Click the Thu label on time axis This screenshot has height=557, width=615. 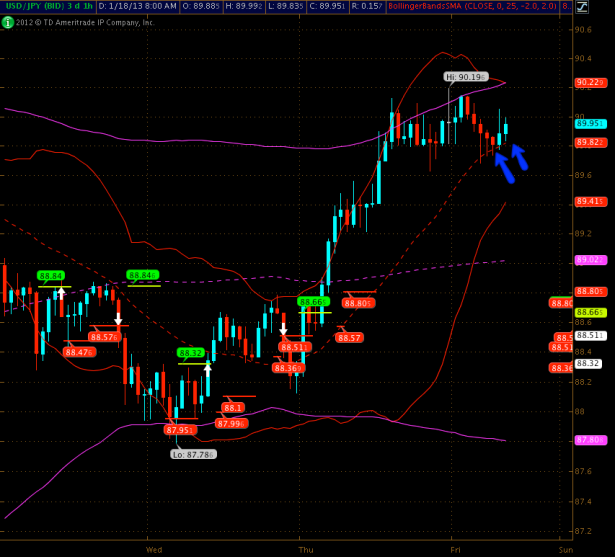[x=306, y=549]
